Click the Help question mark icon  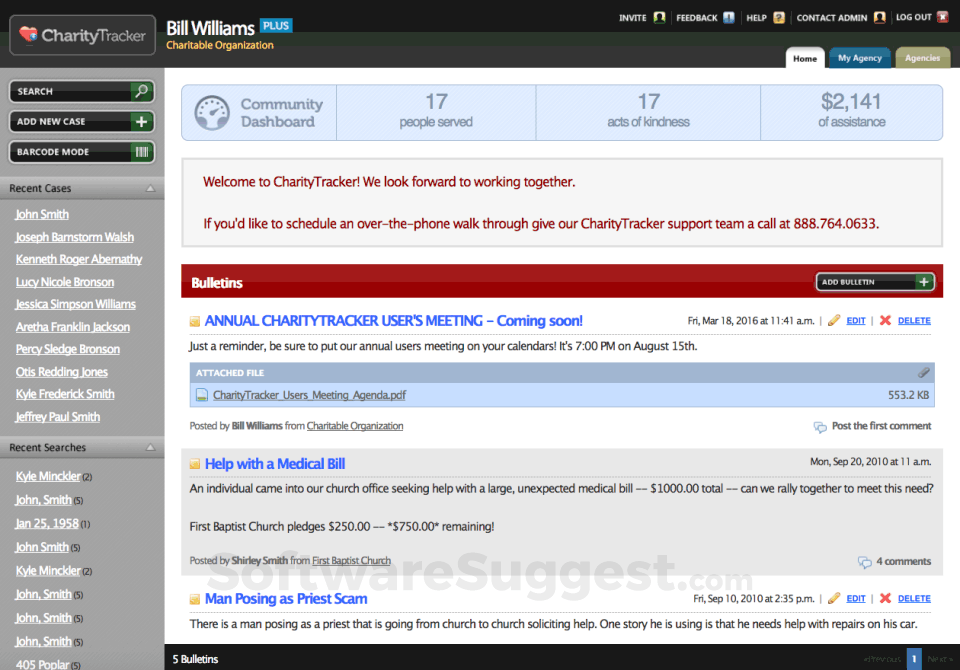(x=780, y=17)
